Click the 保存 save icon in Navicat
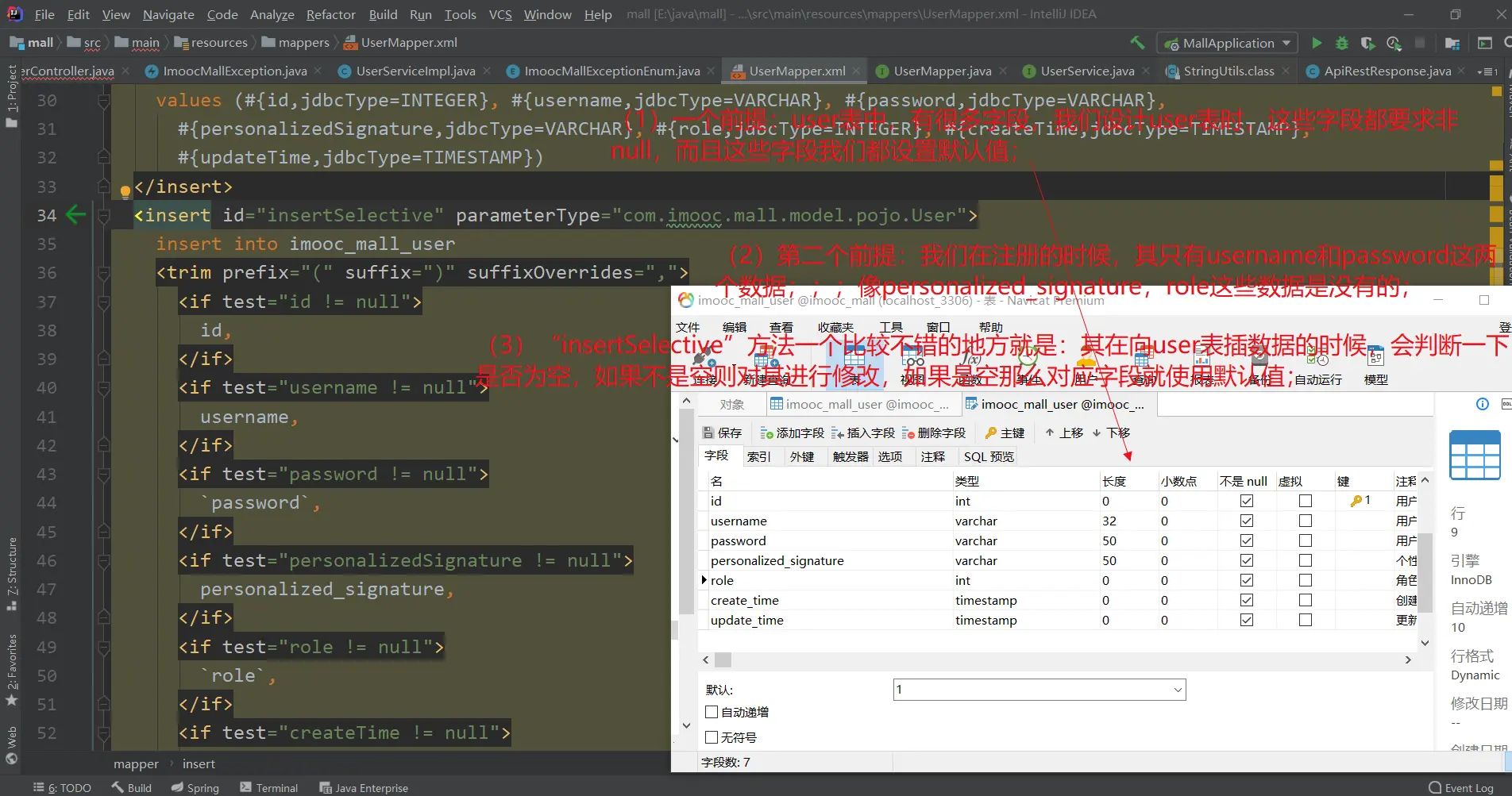Image resolution: width=1512 pixels, height=796 pixels. [x=722, y=433]
